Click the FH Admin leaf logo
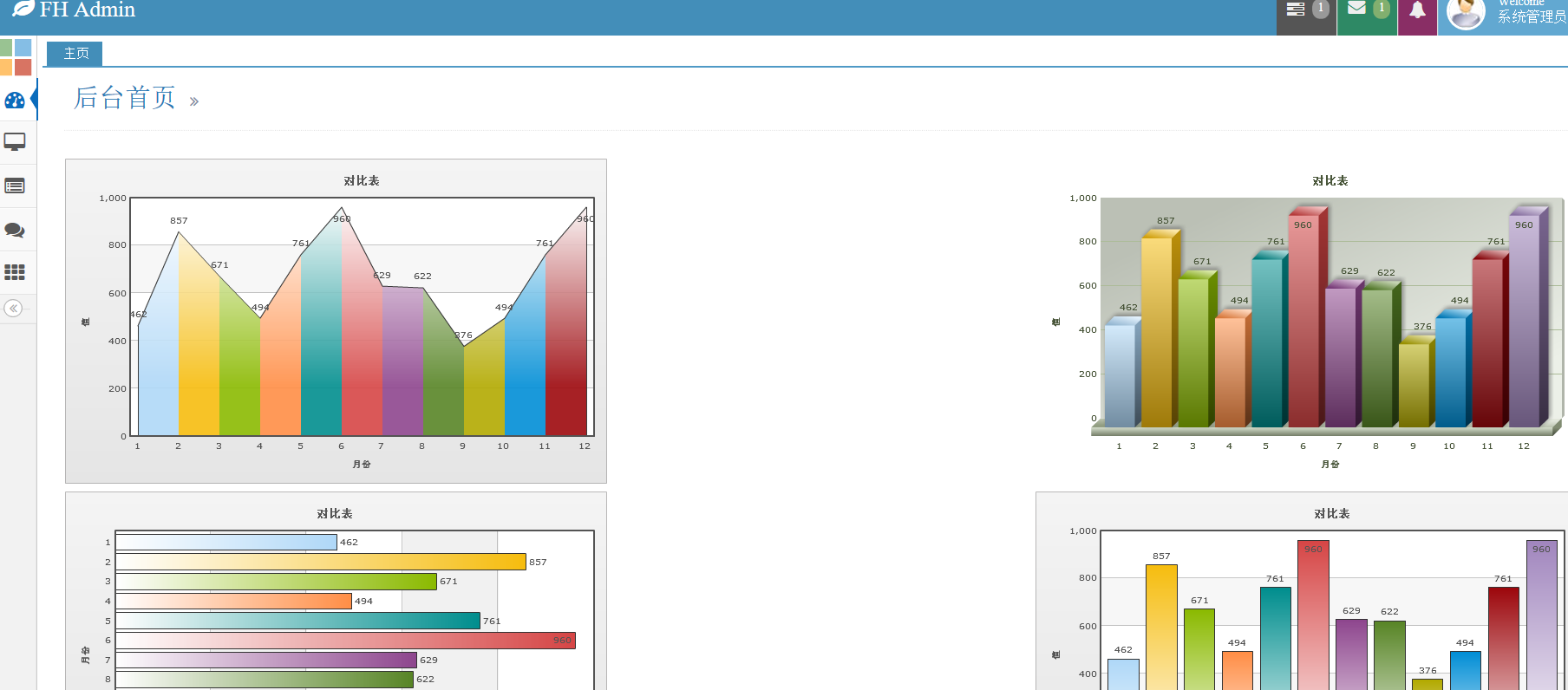The image size is (1568, 690). [23, 9]
